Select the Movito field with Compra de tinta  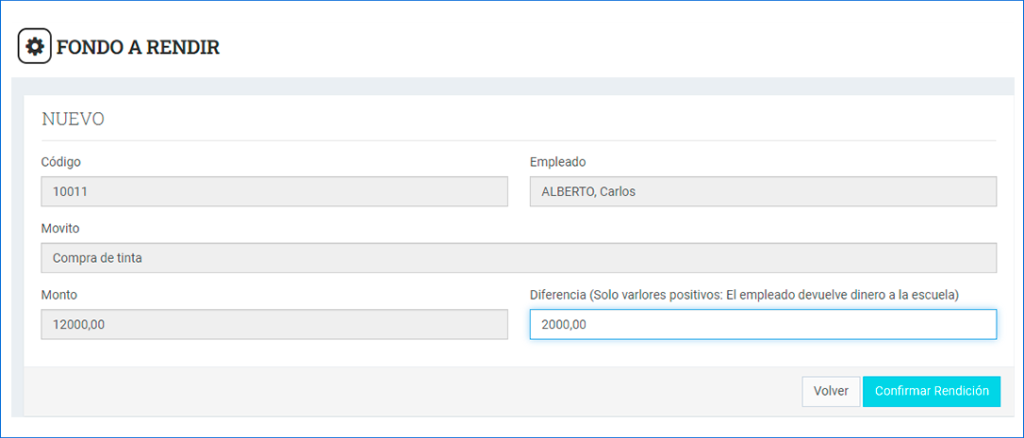point(518,258)
